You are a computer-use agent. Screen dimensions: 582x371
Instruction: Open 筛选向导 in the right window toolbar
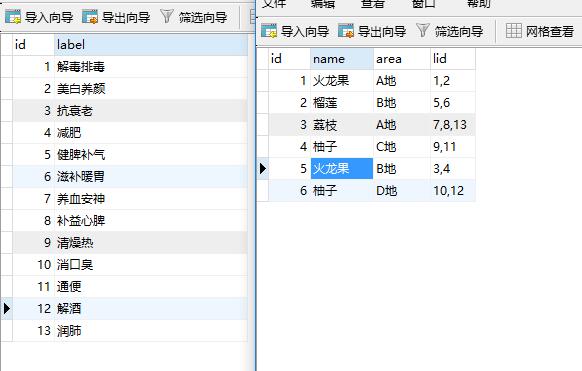coord(449,31)
